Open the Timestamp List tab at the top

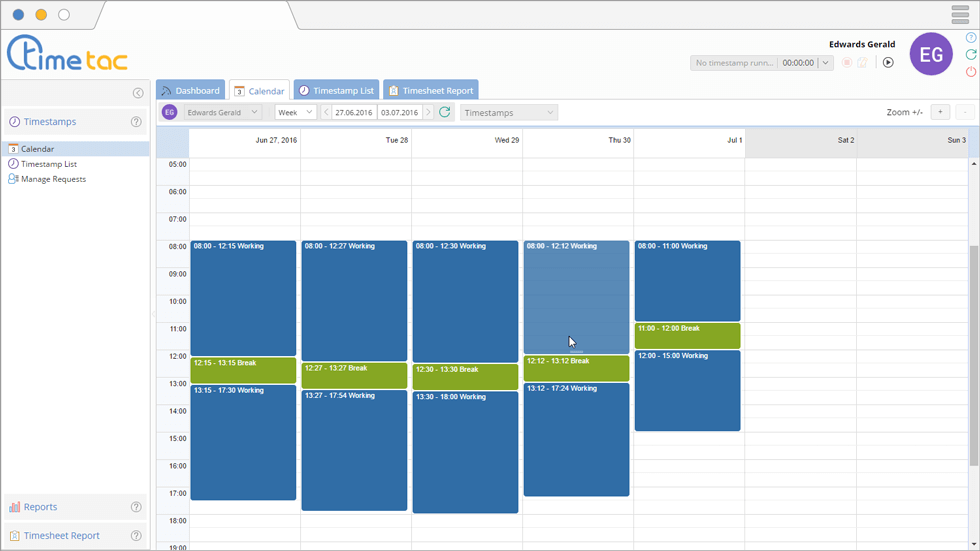(x=336, y=91)
